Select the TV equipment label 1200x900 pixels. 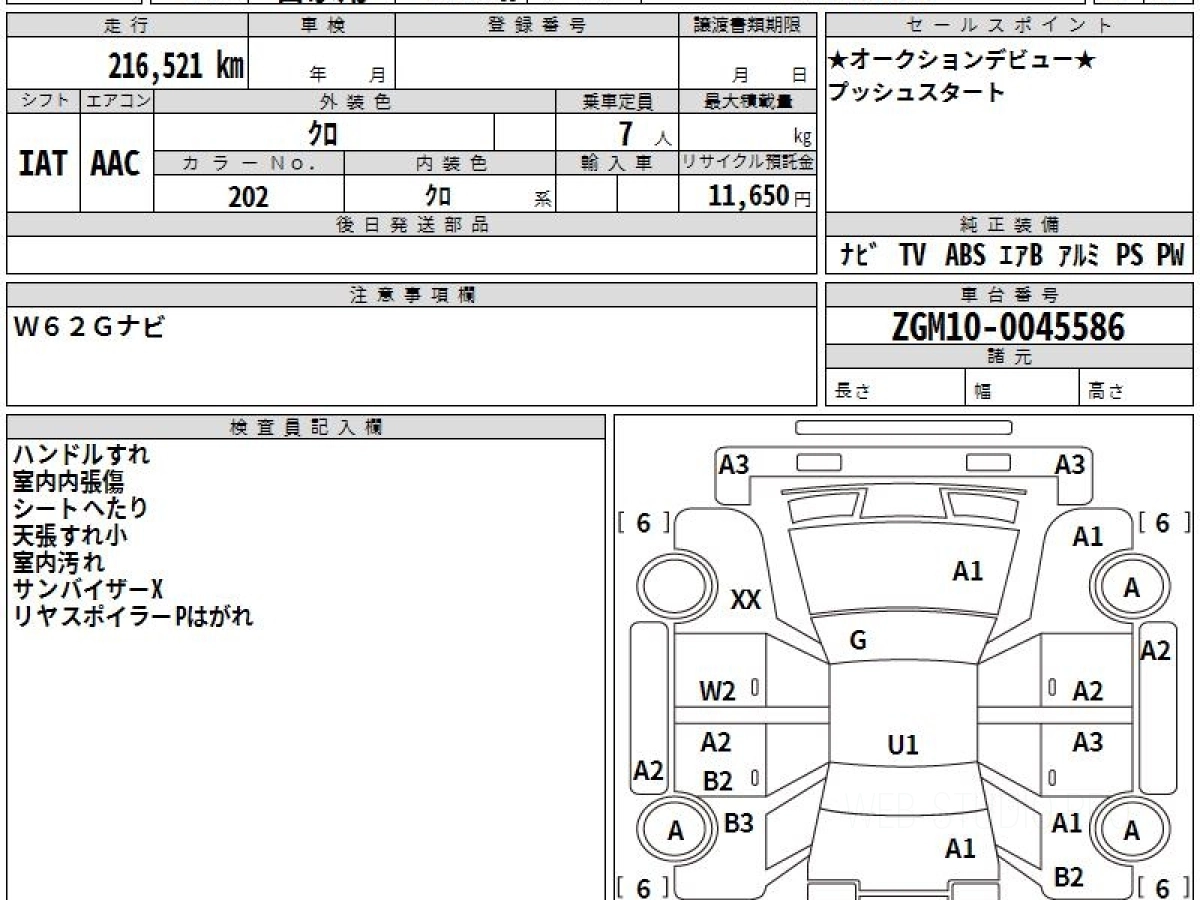click(x=912, y=256)
